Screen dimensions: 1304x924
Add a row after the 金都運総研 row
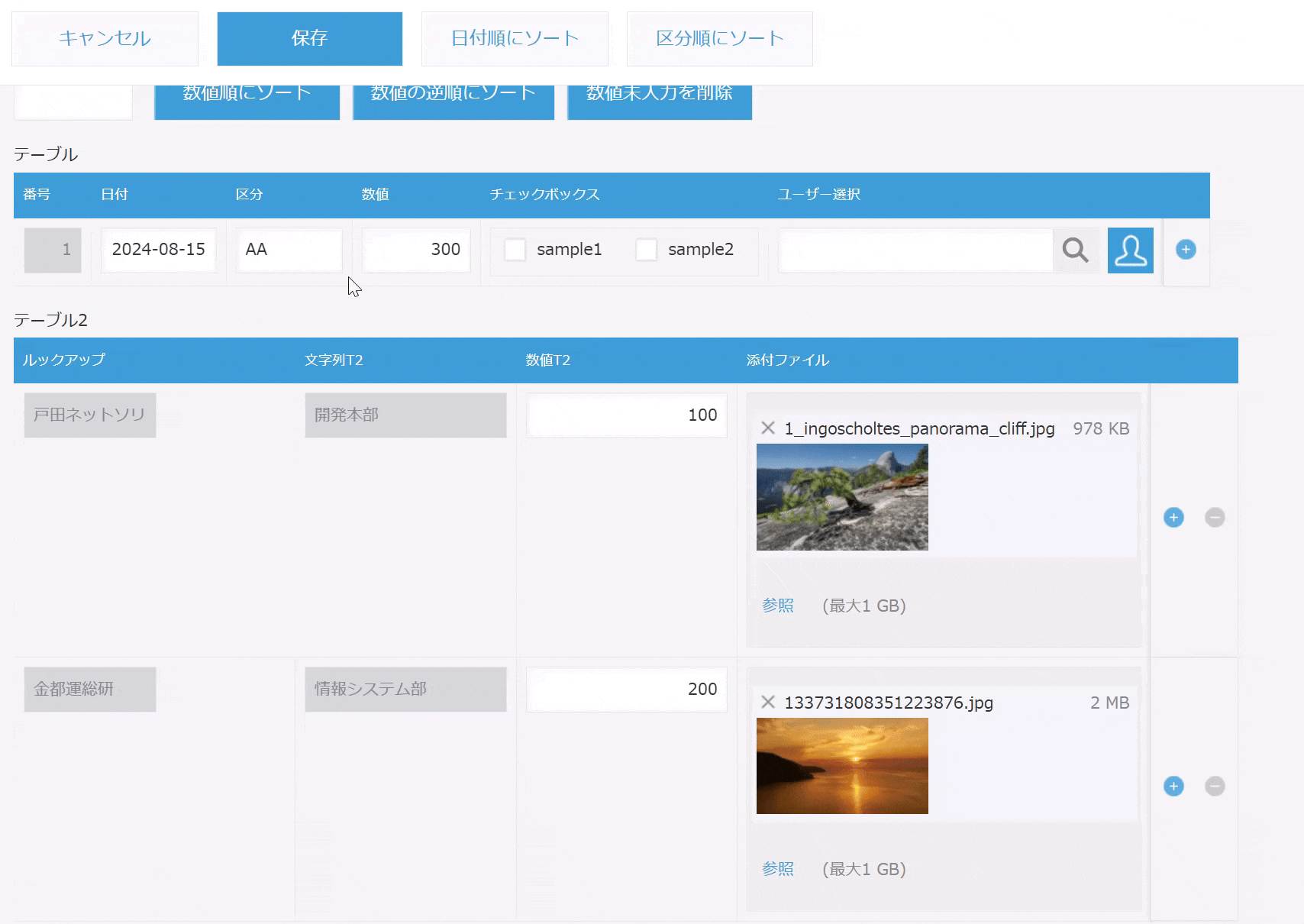pyautogui.click(x=1173, y=787)
